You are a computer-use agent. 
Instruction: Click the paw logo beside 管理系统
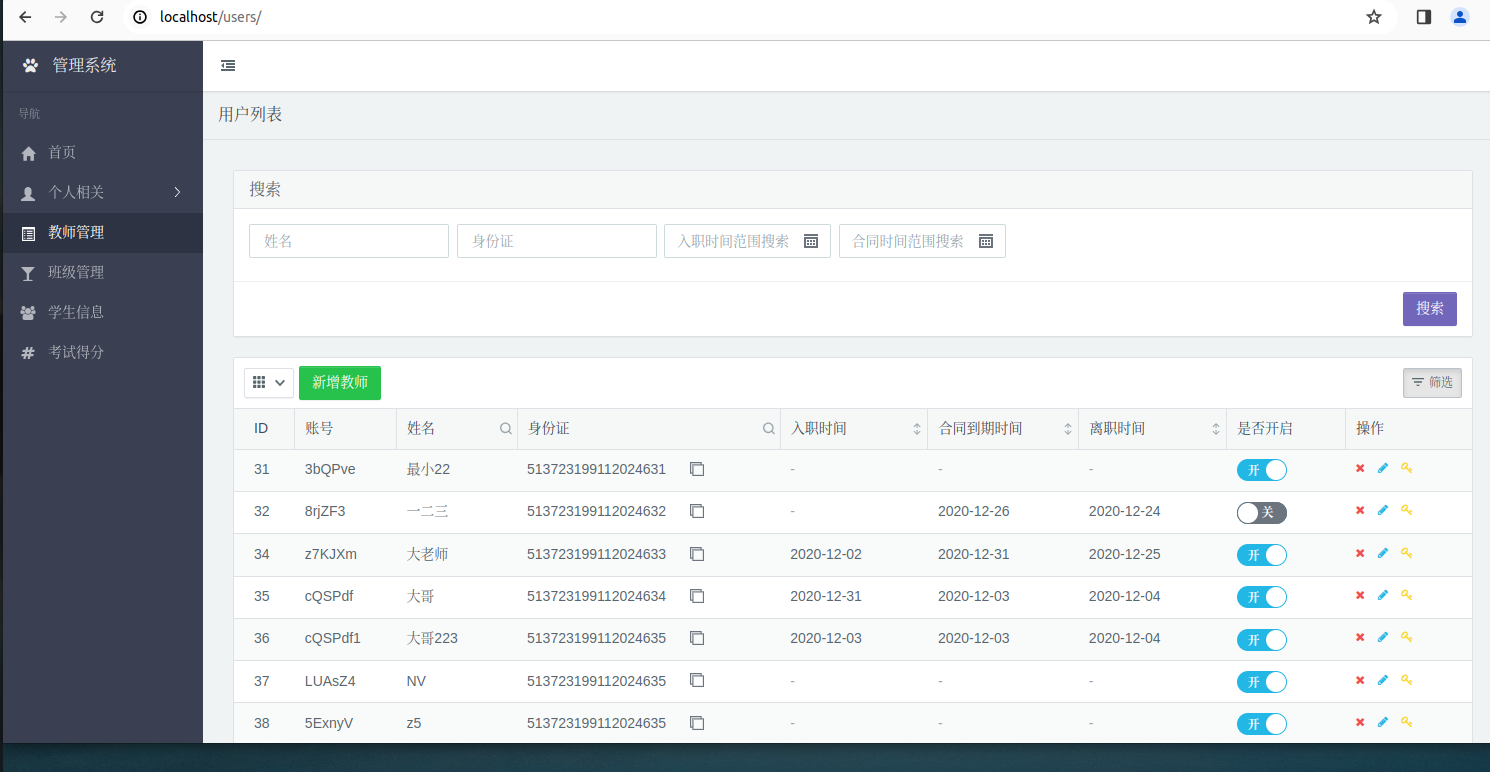pos(30,66)
